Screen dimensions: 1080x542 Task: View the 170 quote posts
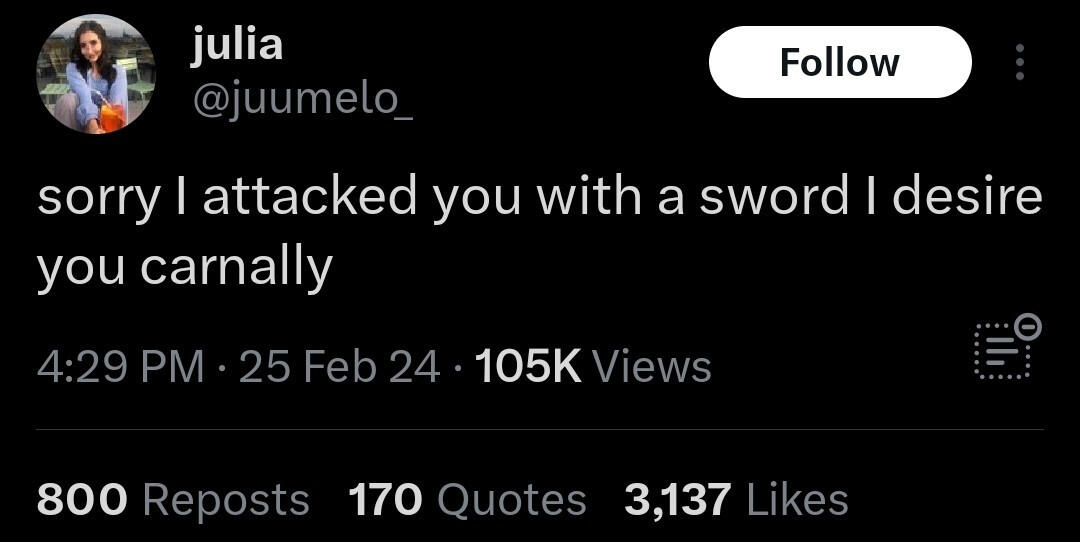point(385,499)
